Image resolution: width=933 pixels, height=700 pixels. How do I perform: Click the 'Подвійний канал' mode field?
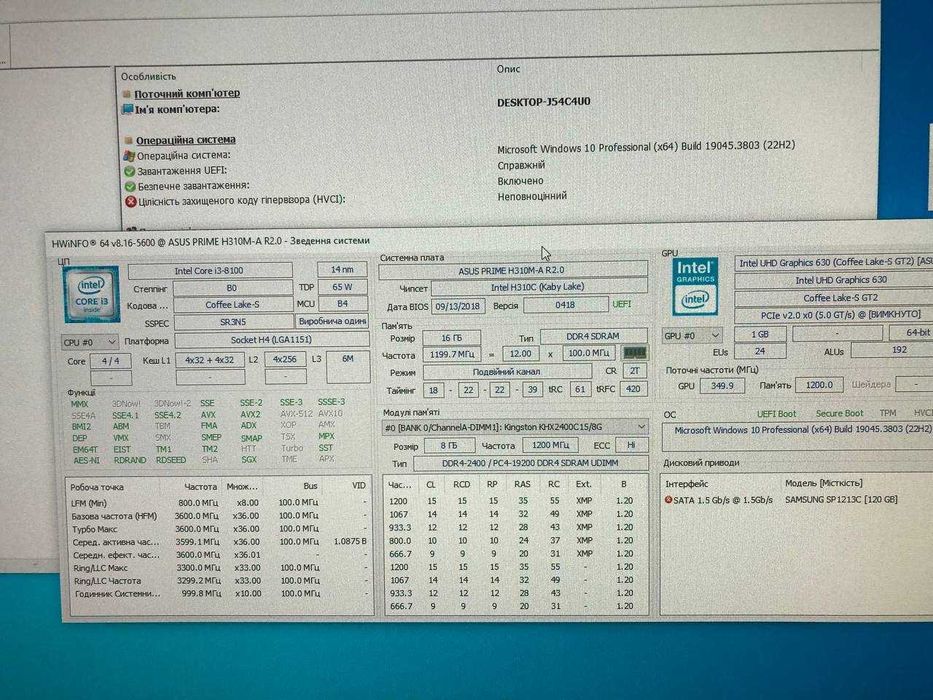coord(507,371)
